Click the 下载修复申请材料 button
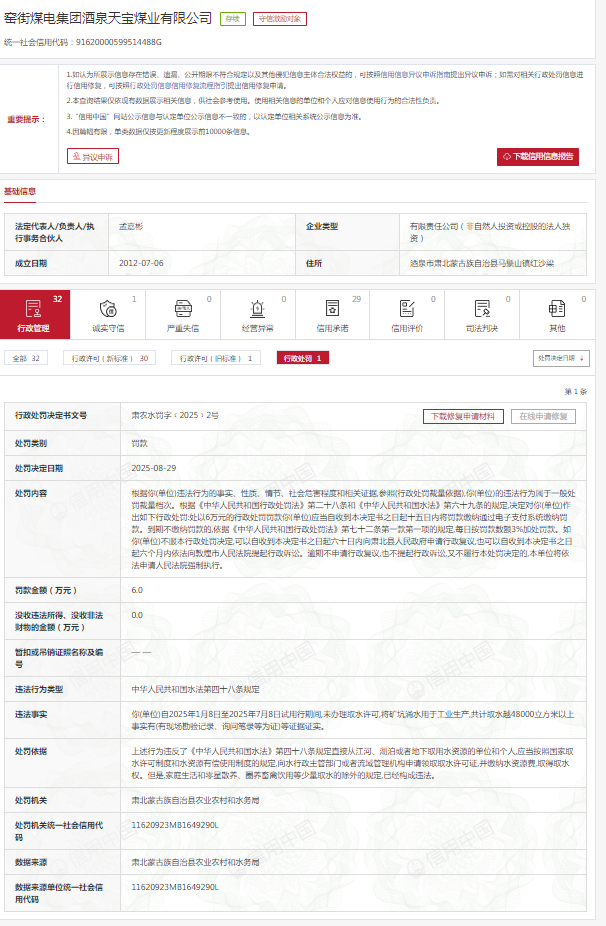The image size is (606, 926). [464, 416]
